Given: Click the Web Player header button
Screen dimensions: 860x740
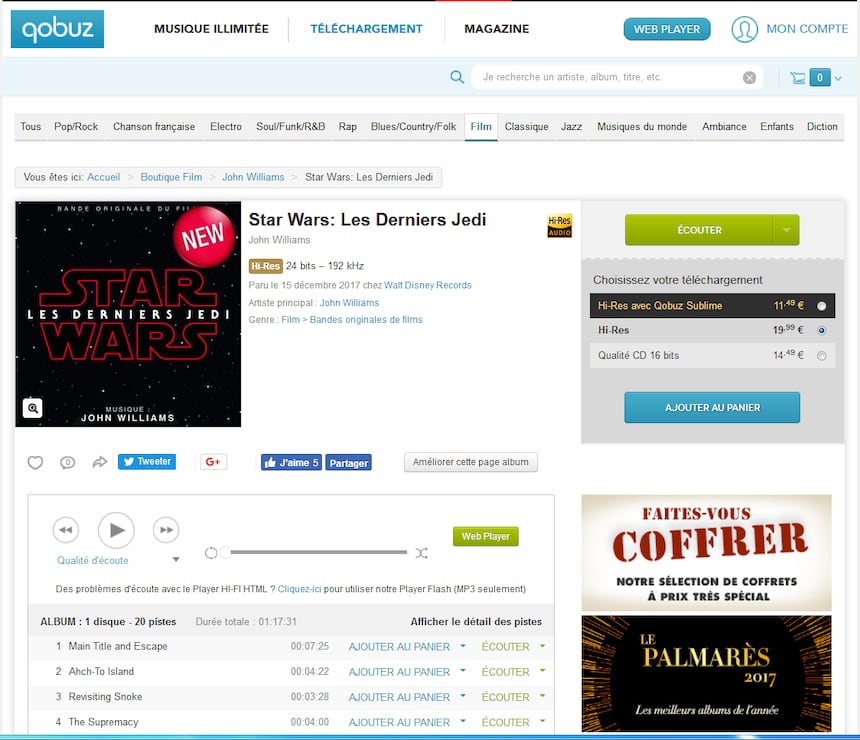Looking at the screenshot, I should click(x=667, y=29).
